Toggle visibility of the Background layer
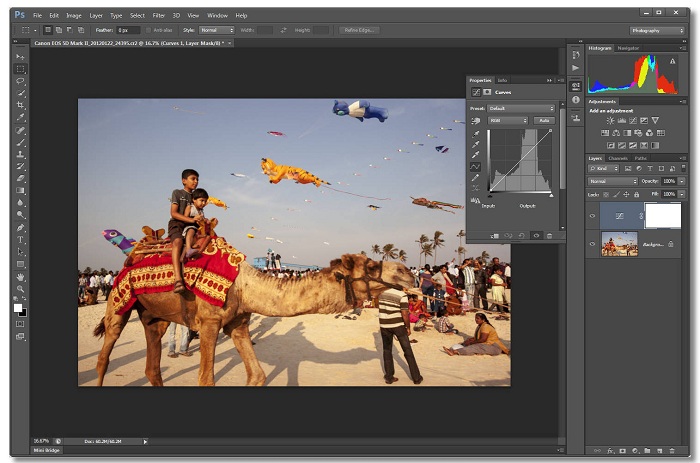 point(592,244)
